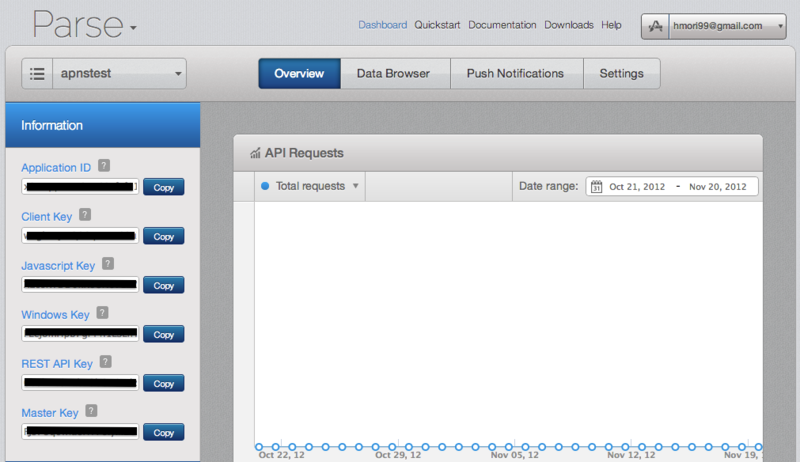Click the Oct 21, 2012 start date
The image size is (800, 462).
(x=637, y=187)
